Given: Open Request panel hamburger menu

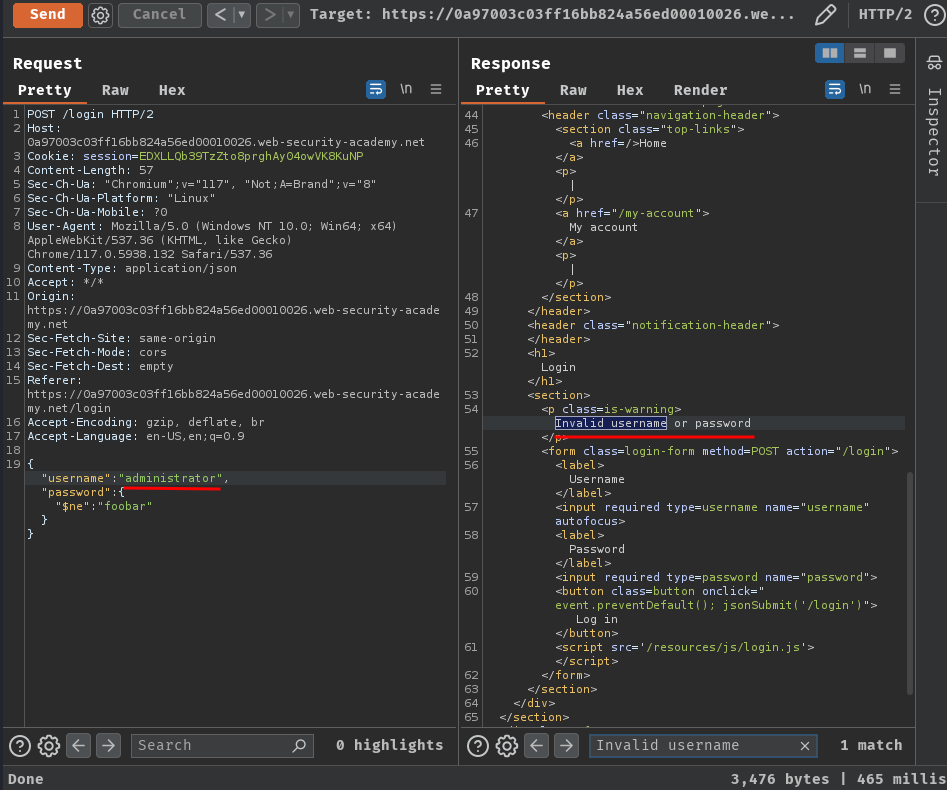Looking at the screenshot, I should pos(435,89).
